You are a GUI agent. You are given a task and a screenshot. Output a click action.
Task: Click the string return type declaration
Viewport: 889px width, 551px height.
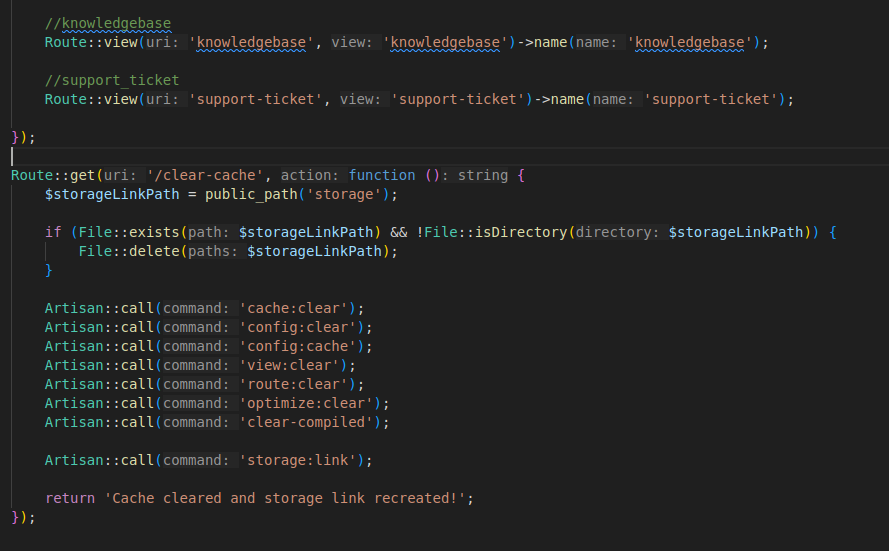pyautogui.click(x=483, y=175)
